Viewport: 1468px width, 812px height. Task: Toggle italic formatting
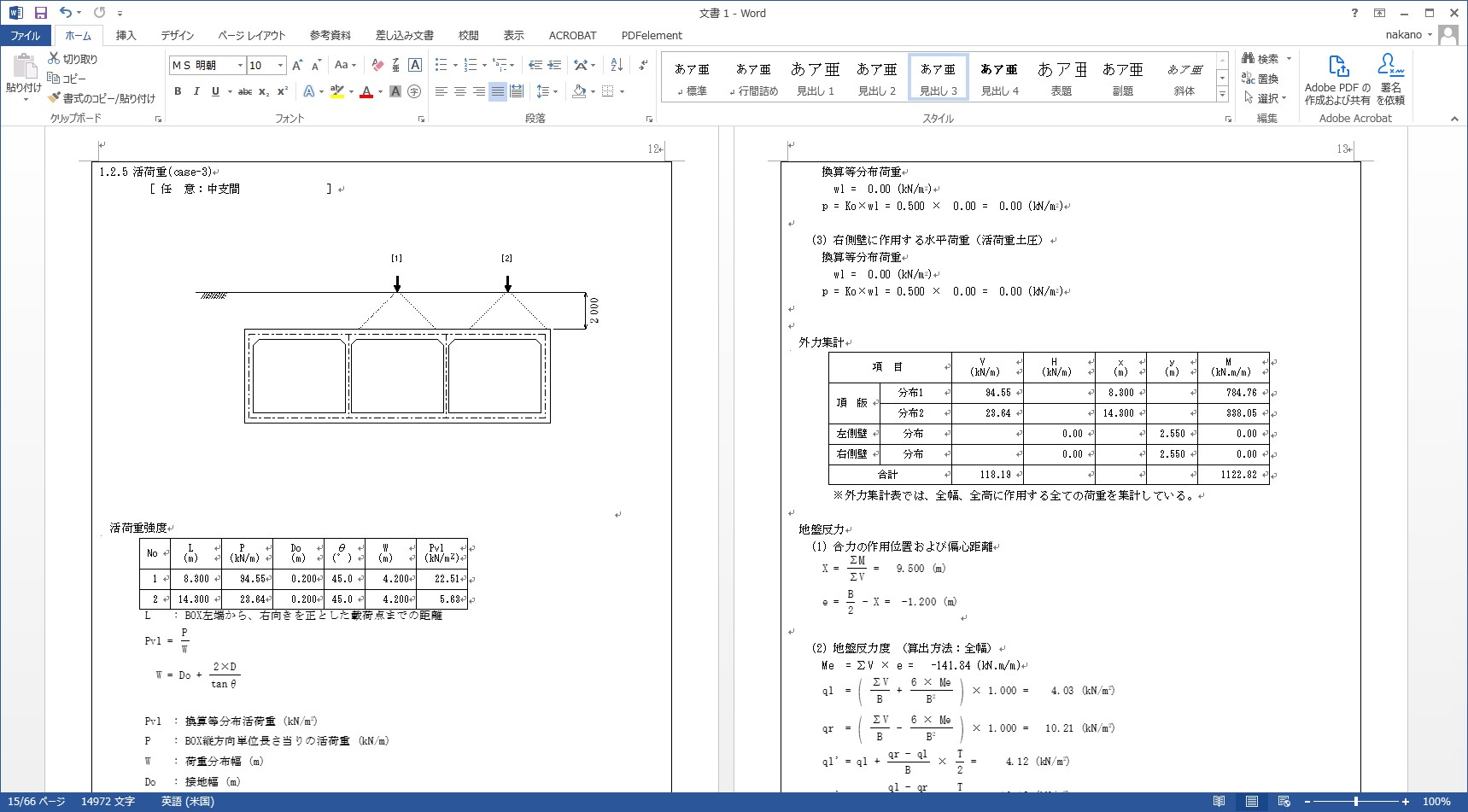pyautogui.click(x=196, y=91)
